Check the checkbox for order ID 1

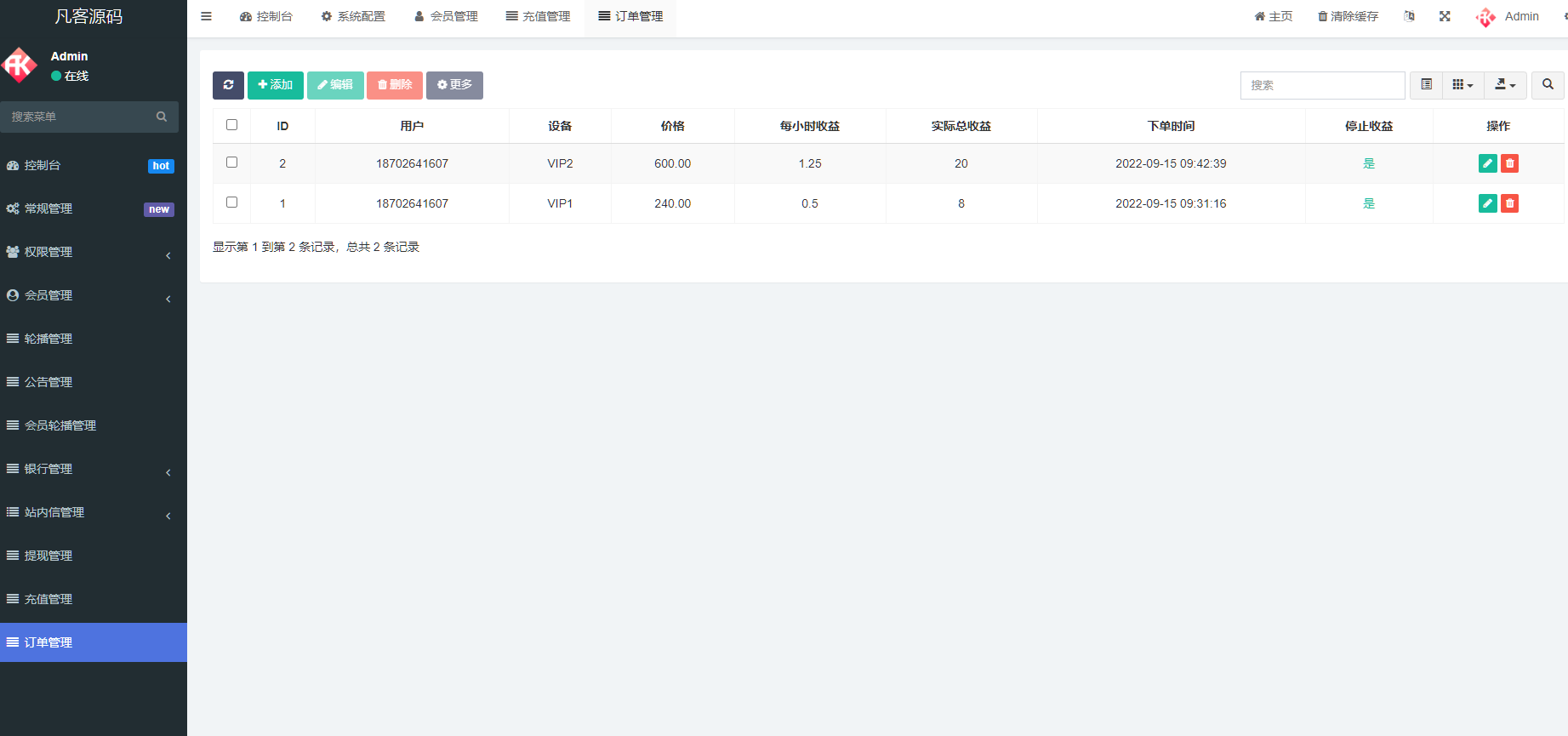[231, 203]
